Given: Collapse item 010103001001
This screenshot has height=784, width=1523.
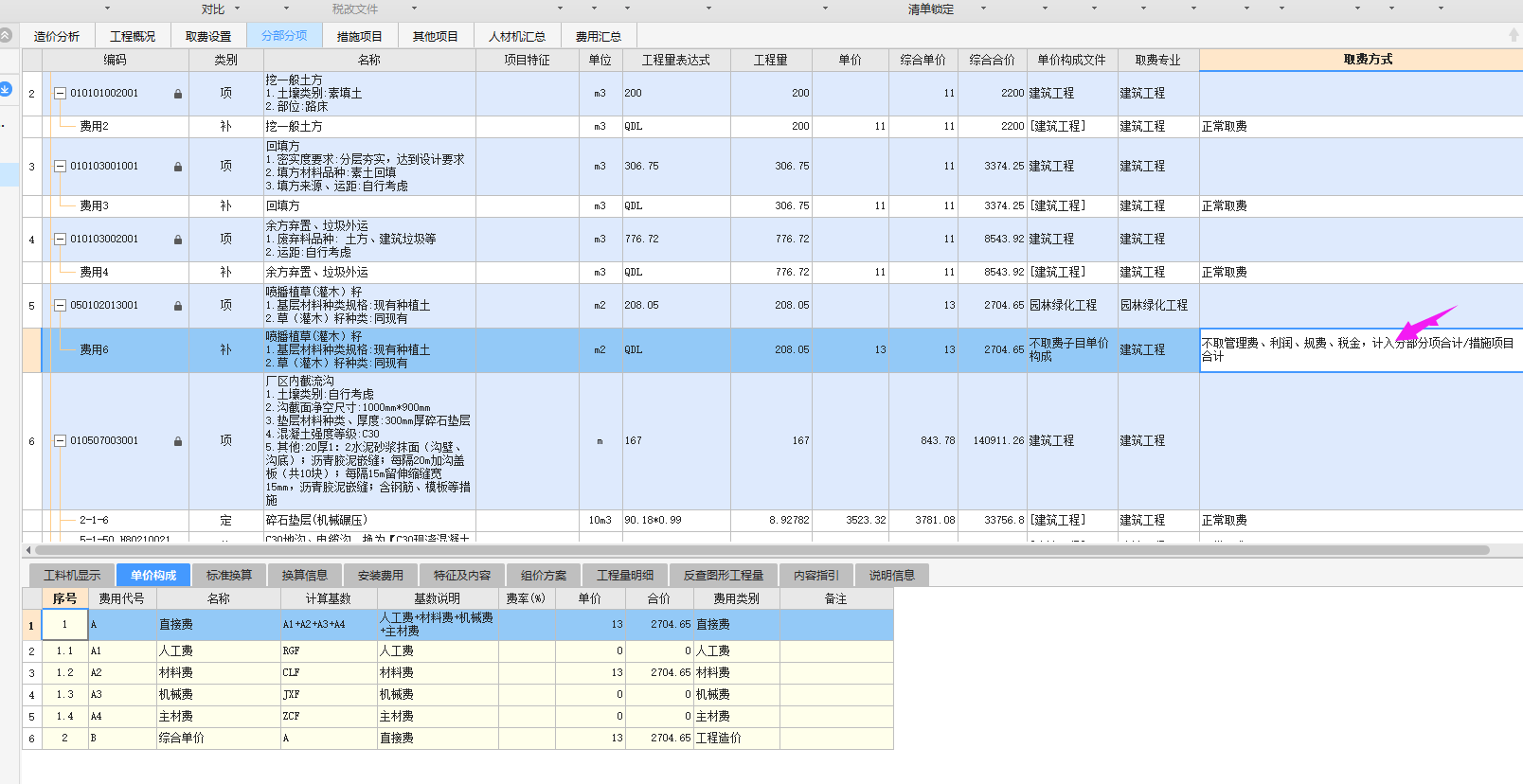Looking at the screenshot, I should [x=61, y=167].
